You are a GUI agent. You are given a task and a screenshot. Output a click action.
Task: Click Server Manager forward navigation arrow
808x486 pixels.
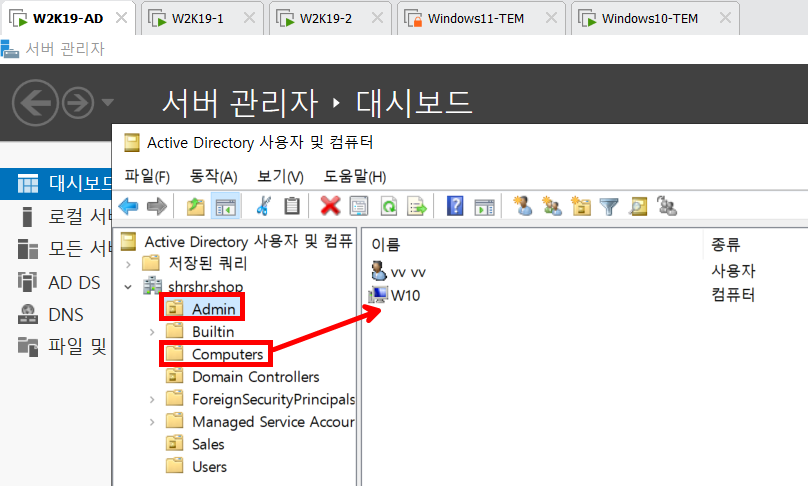(x=78, y=103)
